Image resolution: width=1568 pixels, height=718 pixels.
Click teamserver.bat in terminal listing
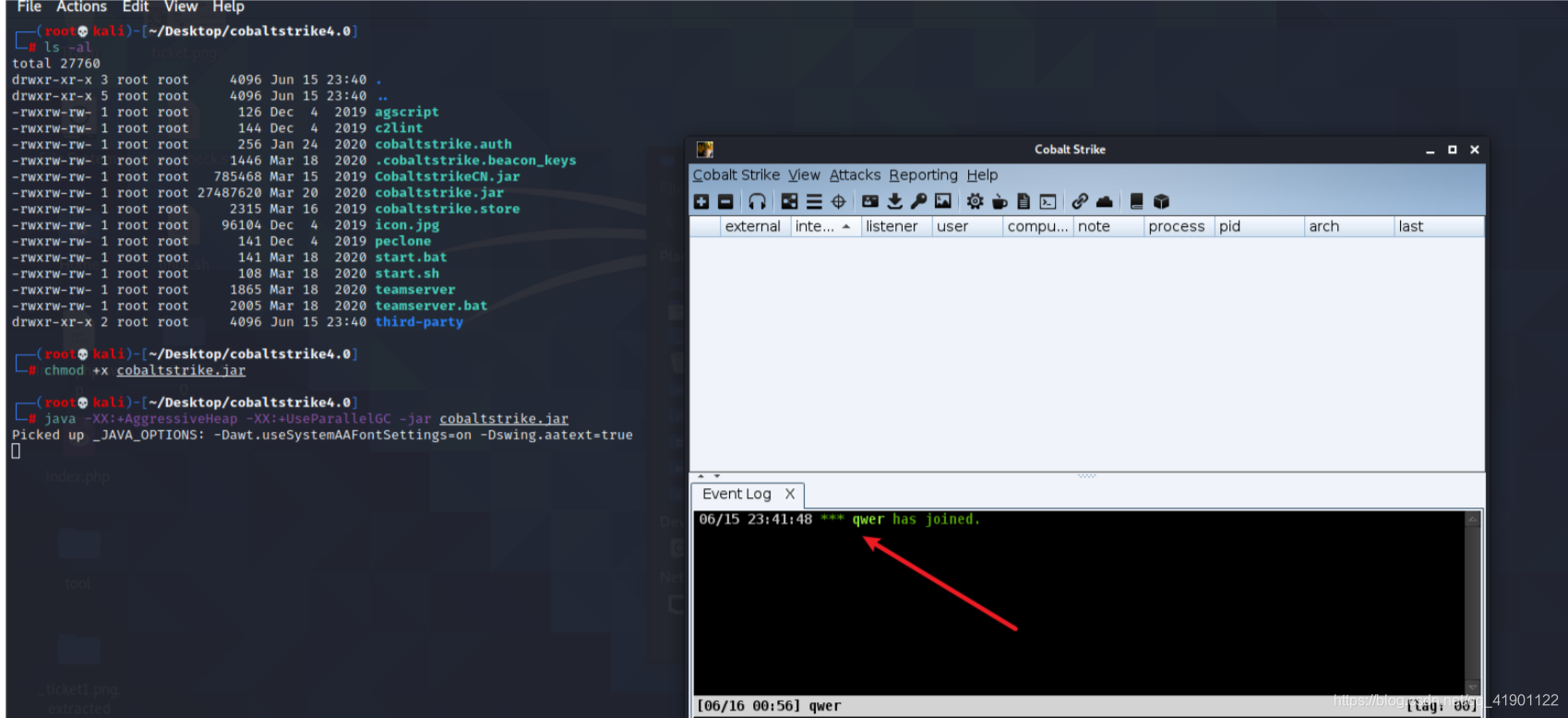point(431,305)
